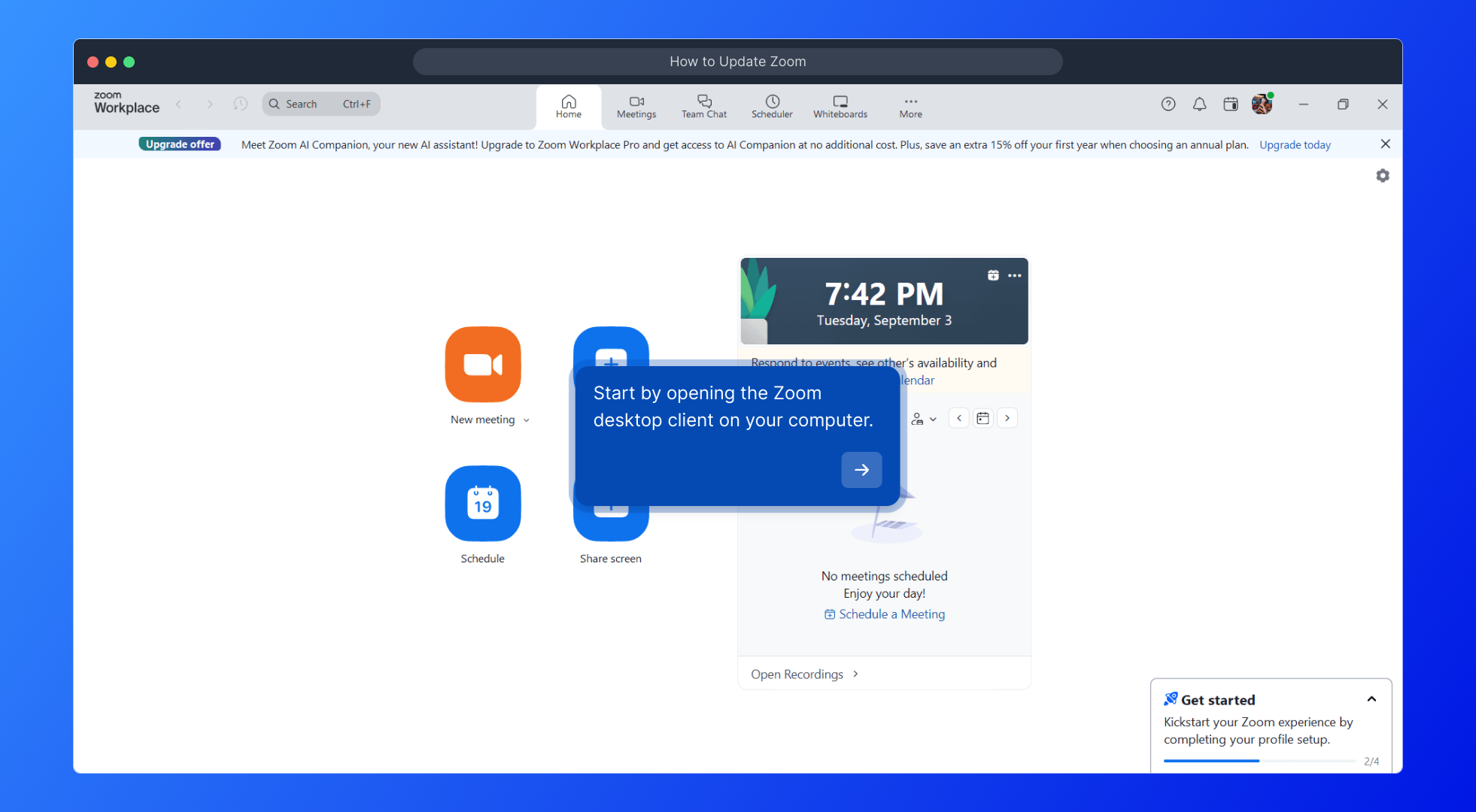The image size is (1476, 812).
Task: Click the calendar icon in top toolbar
Action: coord(1231,105)
